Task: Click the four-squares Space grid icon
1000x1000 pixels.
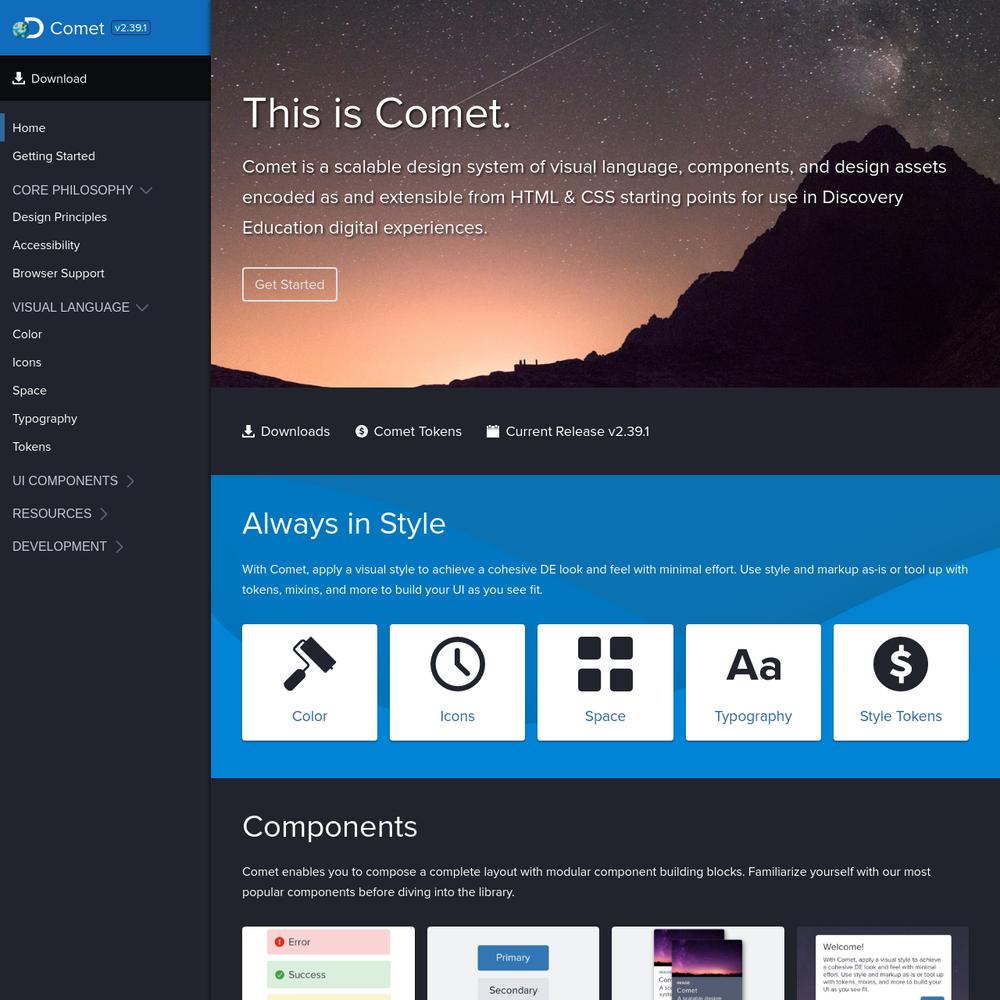Action: pos(605,664)
